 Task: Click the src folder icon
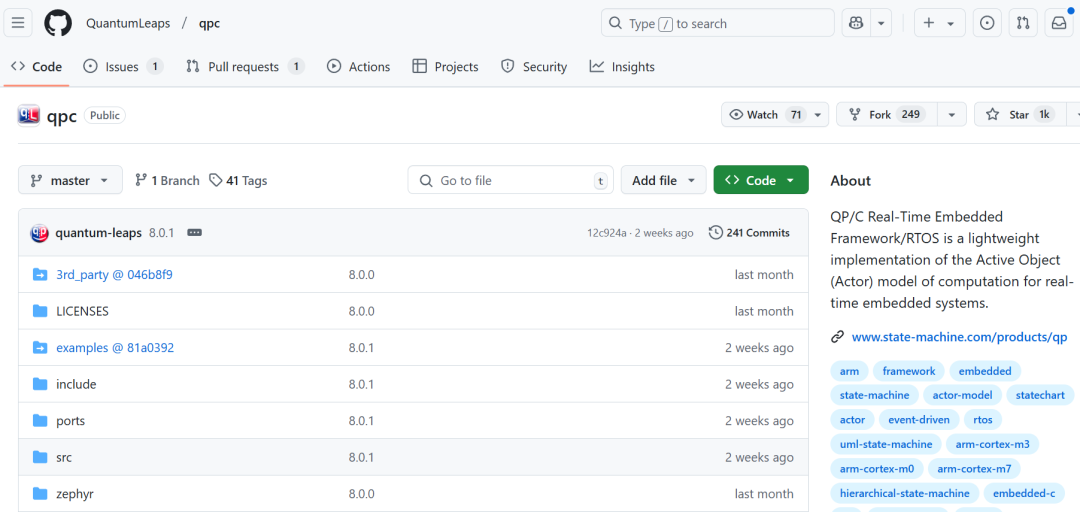coord(40,458)
